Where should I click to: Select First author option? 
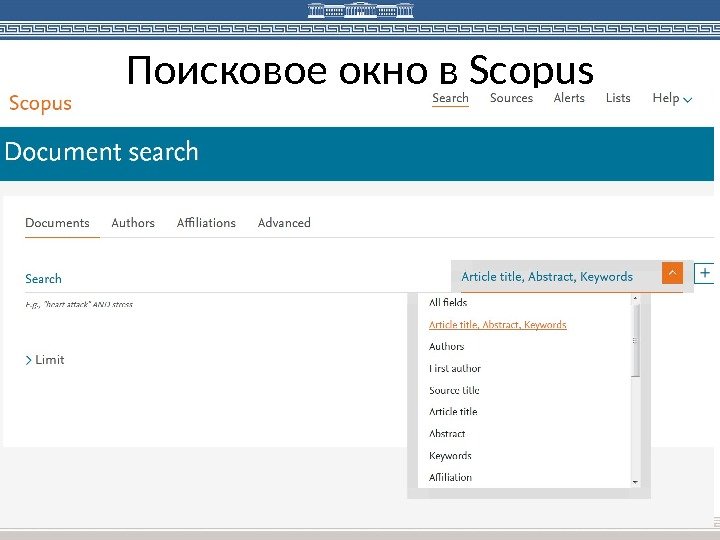click(455, 368)
